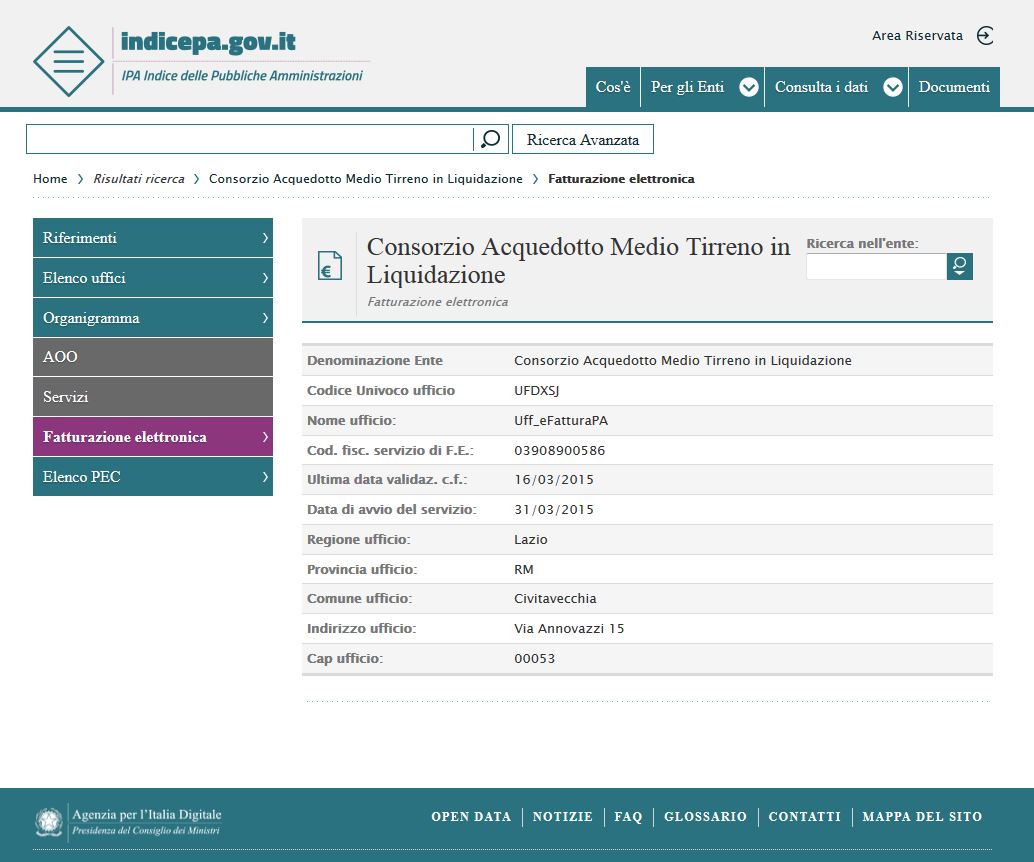Click the fiscal code 03908900586
The height and width of the screenshot is (862, 1034).
point(560,450)
